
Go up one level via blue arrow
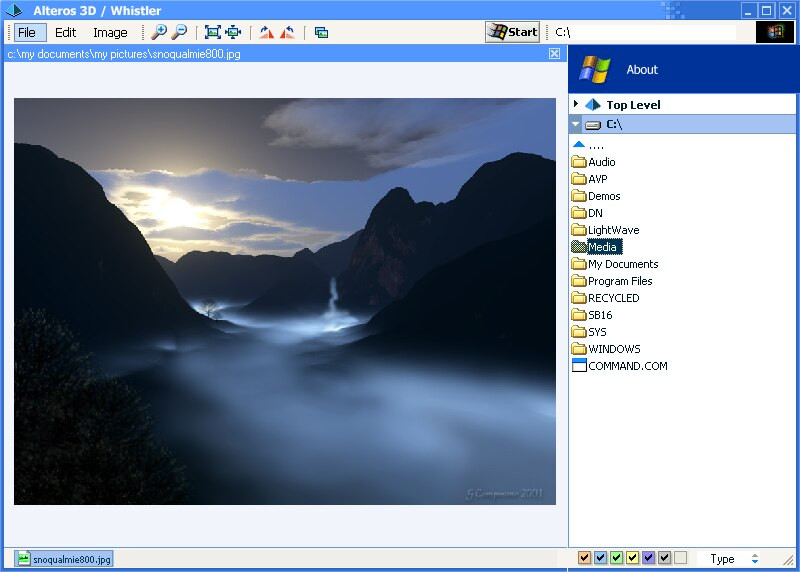point(579,145)
